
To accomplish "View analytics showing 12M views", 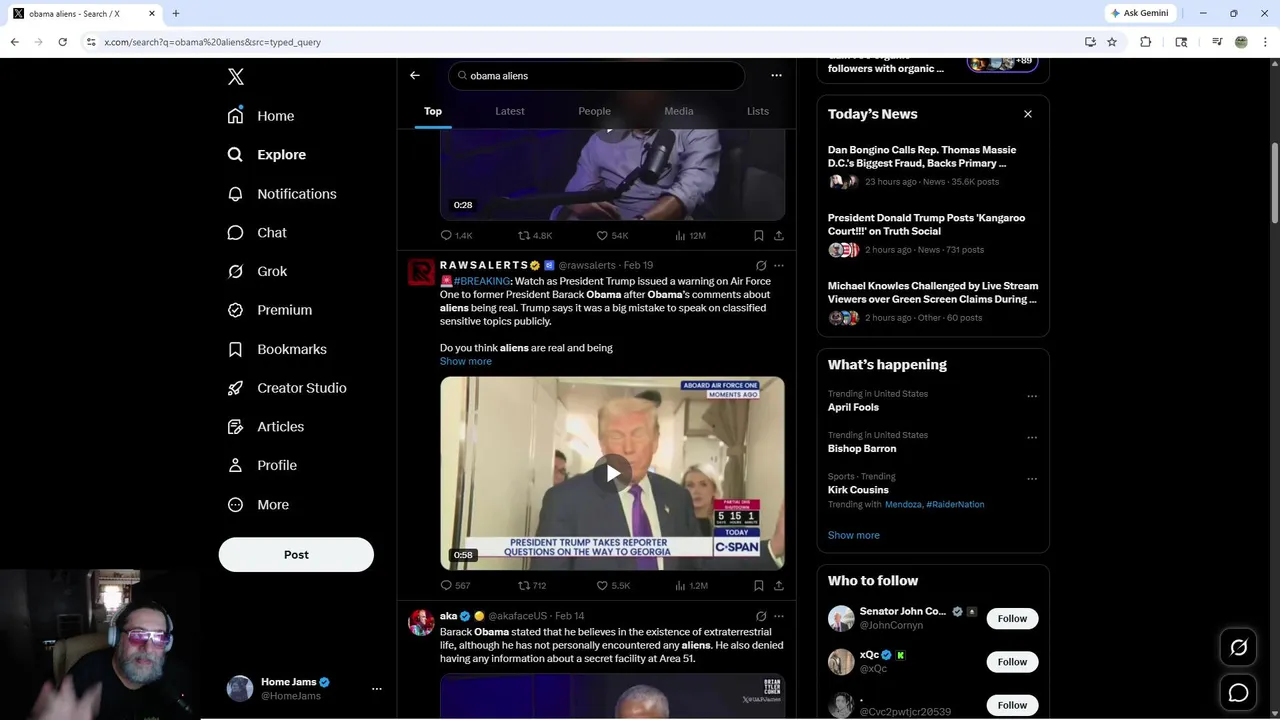I will 690,236.
